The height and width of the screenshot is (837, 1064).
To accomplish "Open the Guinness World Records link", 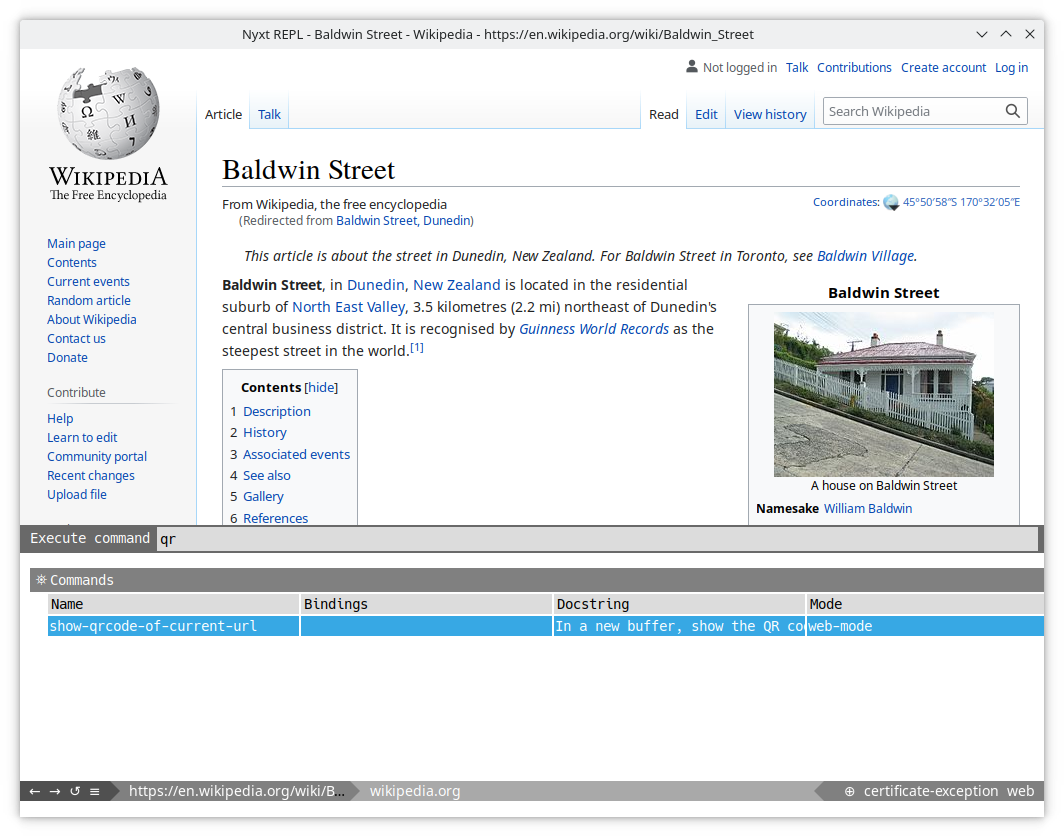I will [594, 329].
